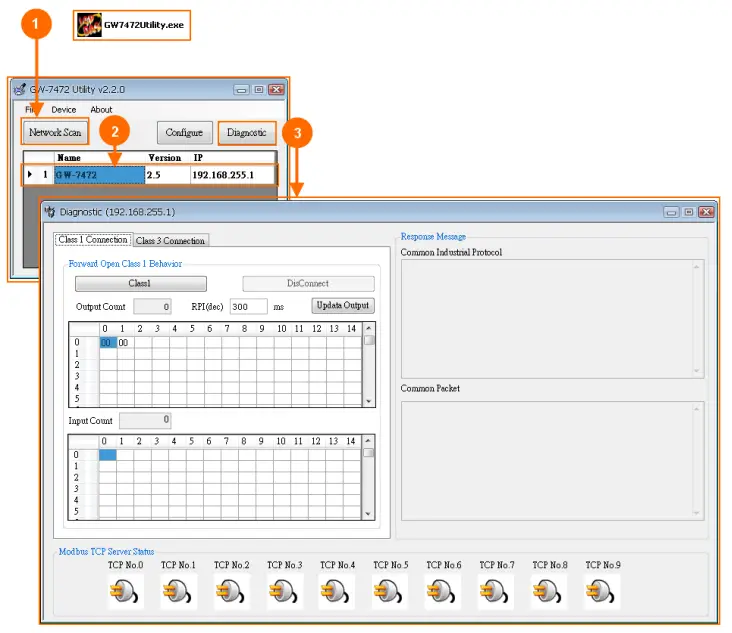
Task: Select output grid cell row 0 column 0
Action: tap(108, 343)
